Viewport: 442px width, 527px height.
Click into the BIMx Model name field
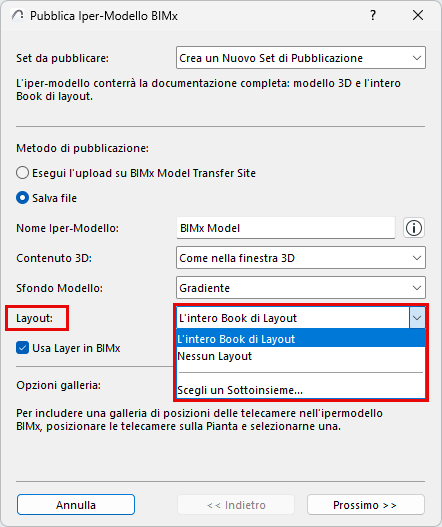click(286, 228)
